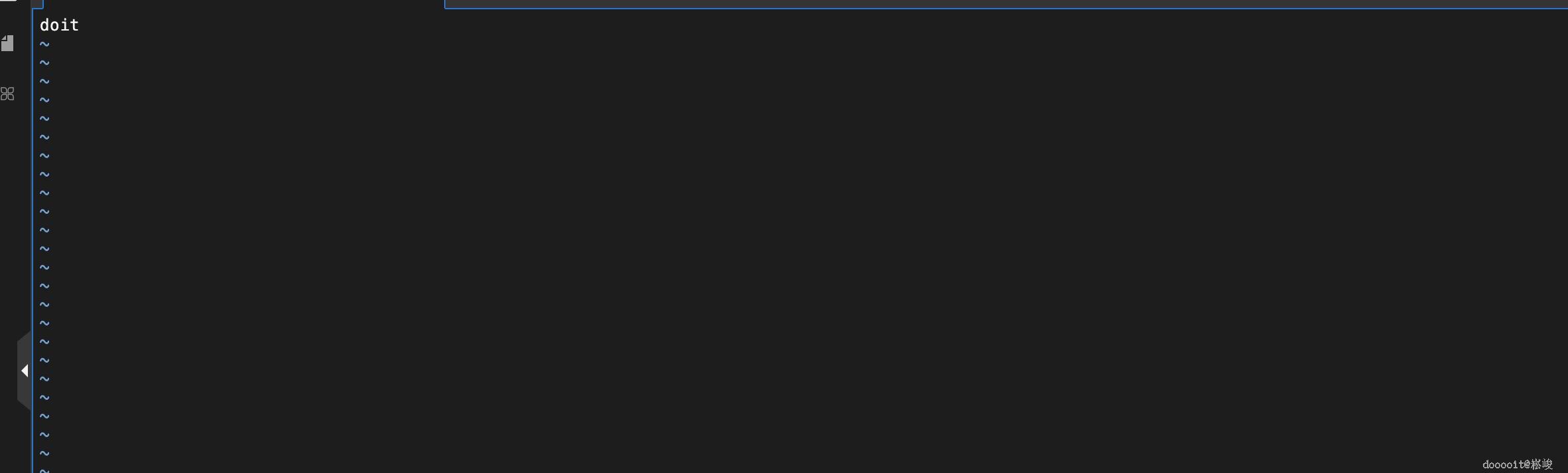Click the gray handle behind the arrow

24,371
